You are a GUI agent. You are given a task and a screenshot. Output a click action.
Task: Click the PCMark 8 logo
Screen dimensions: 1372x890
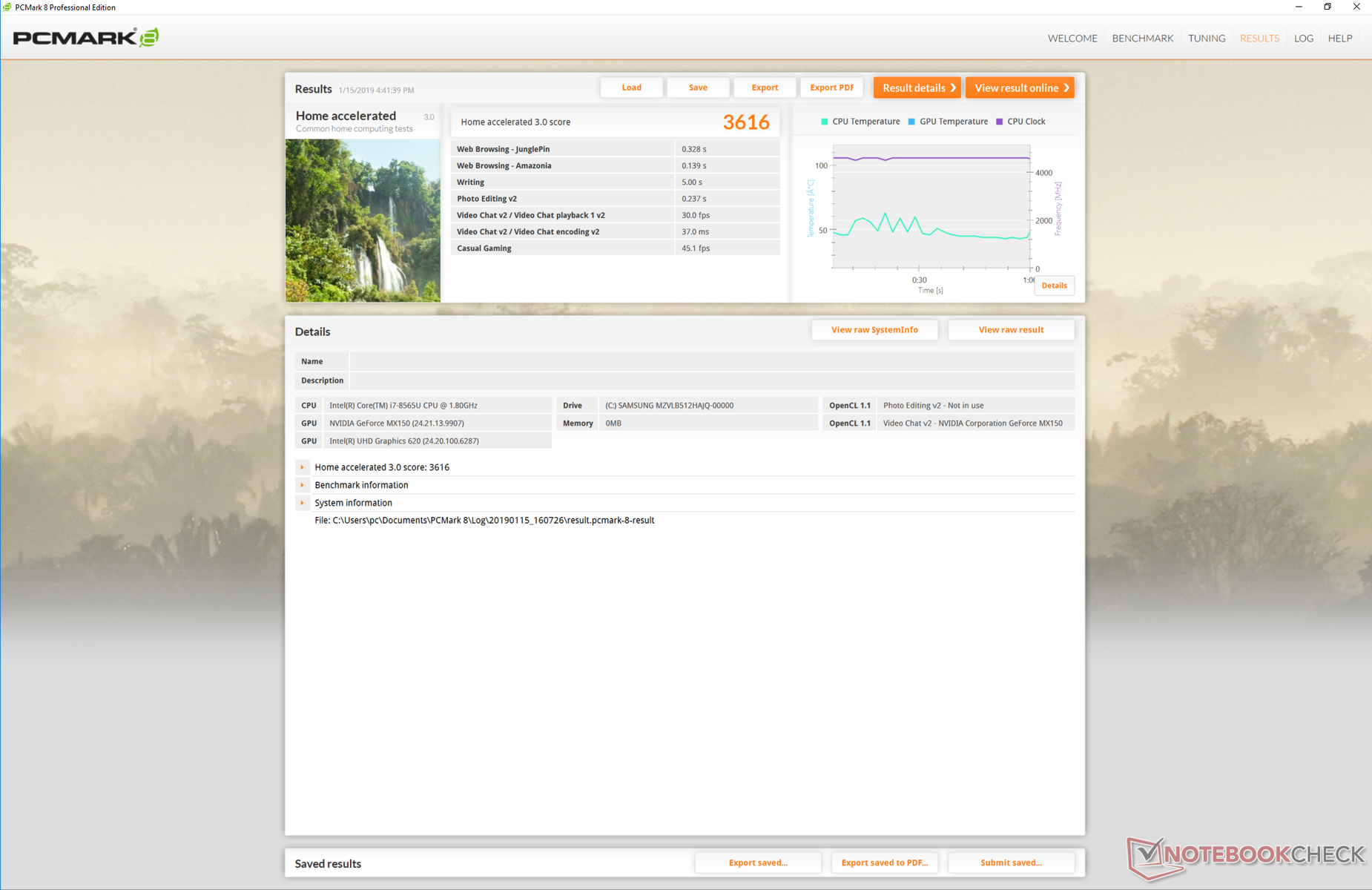[x=86, y=37]
